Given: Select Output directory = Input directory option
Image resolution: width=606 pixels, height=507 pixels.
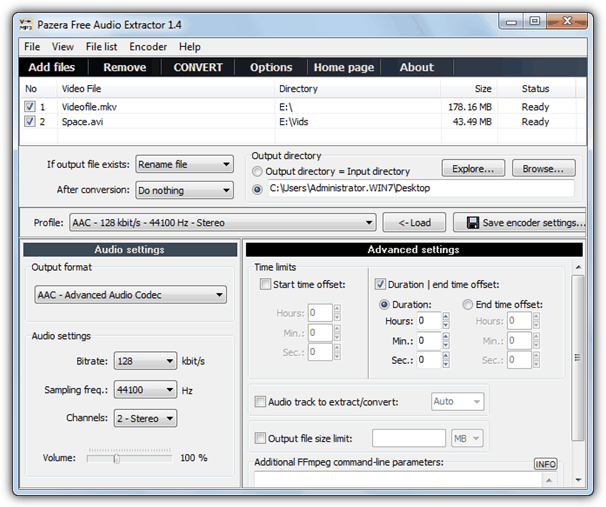Looking at the screenshot, I should pos(257,171).
